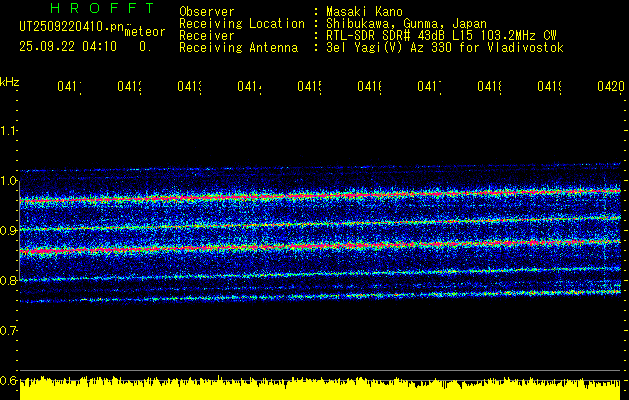Click the 0.8 kHz axis tick label

pyautogui.click(x=8, y=280)
